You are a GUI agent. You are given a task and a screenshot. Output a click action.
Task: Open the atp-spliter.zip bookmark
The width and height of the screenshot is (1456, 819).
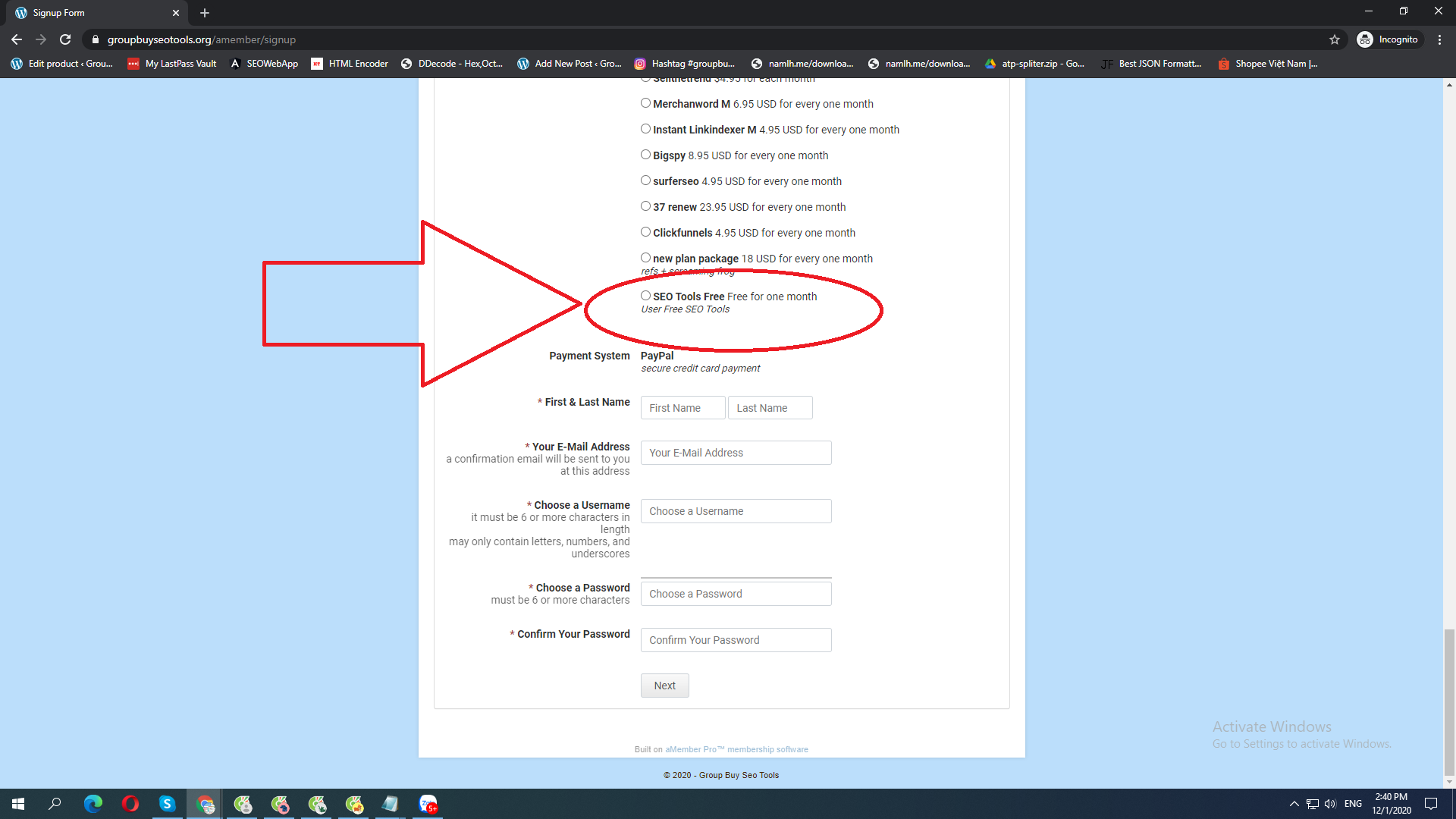point(1034,64)
